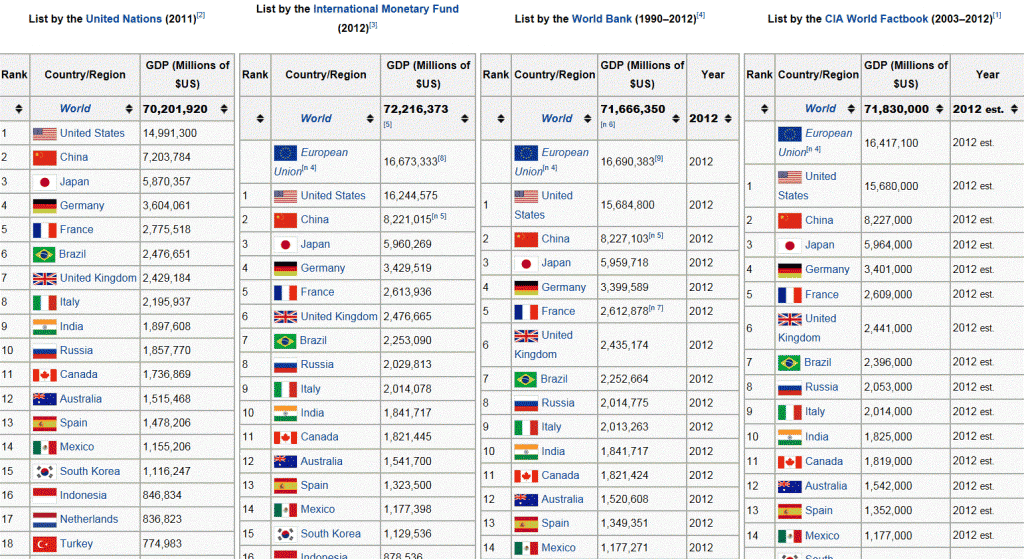This screenshot has width=1024, height=559.
Task: Select CIA world GDP 71,830,000
Action: tap(897, 109)
